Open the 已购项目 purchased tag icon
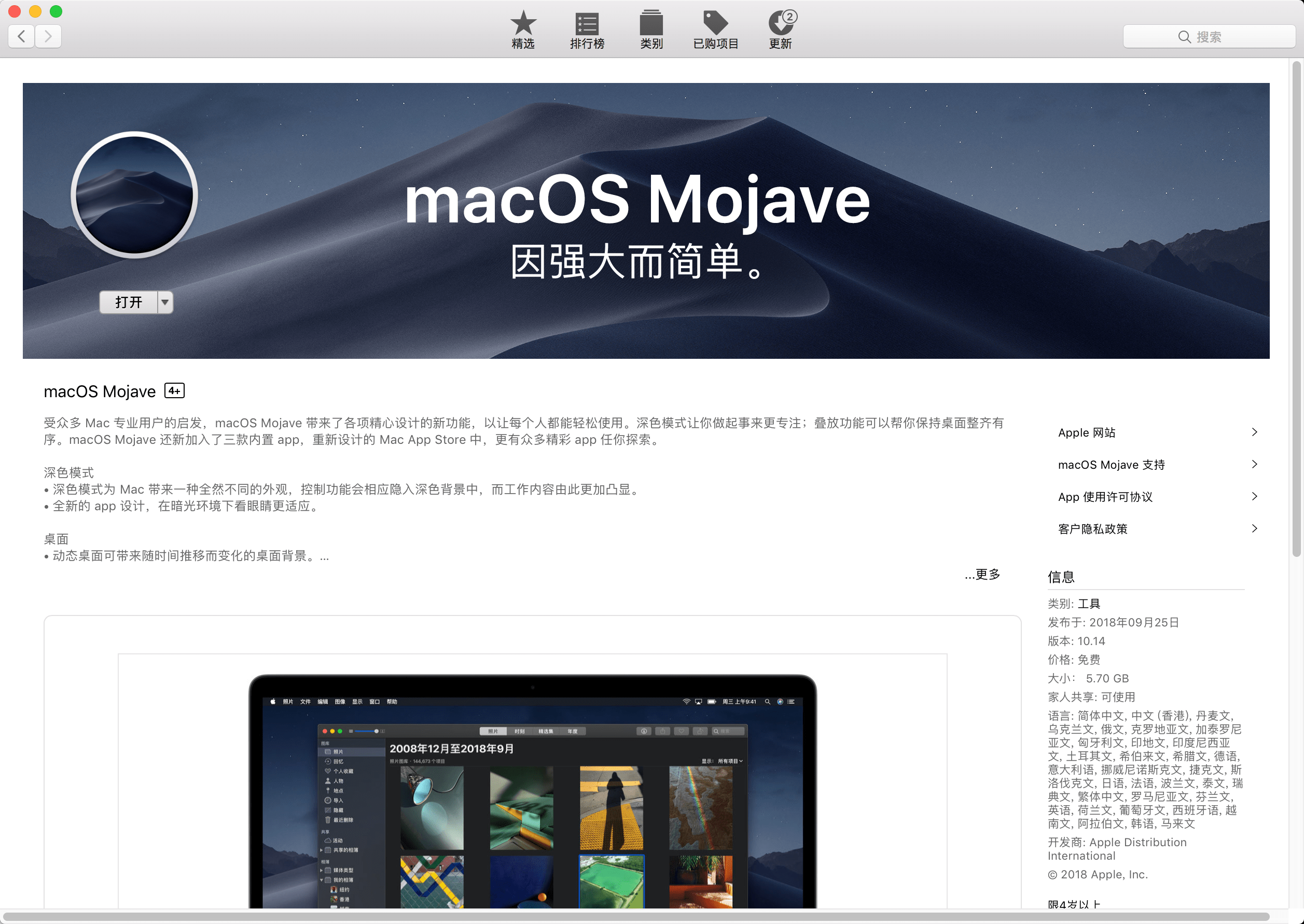The image size is (1304, 924). coord(715,24)
